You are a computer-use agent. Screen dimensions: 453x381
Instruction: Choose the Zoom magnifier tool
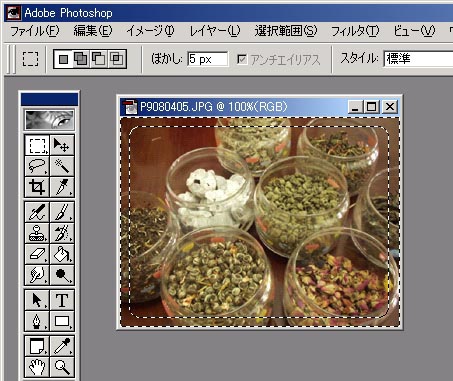tap(62, 367)
